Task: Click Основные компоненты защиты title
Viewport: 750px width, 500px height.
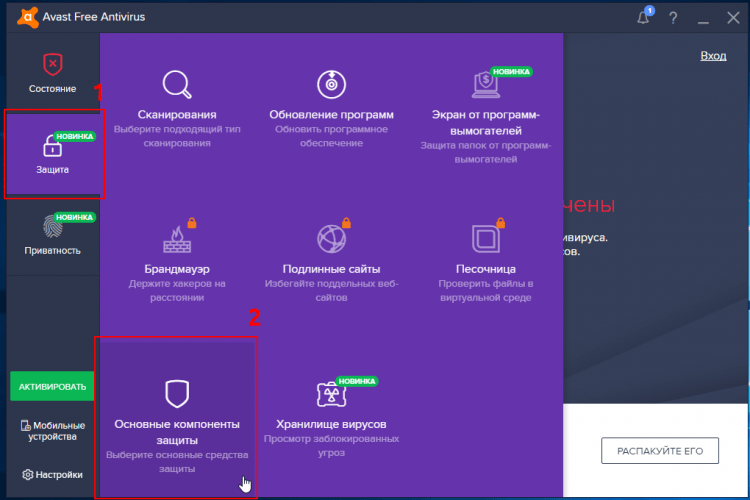Action: [177, 432]
